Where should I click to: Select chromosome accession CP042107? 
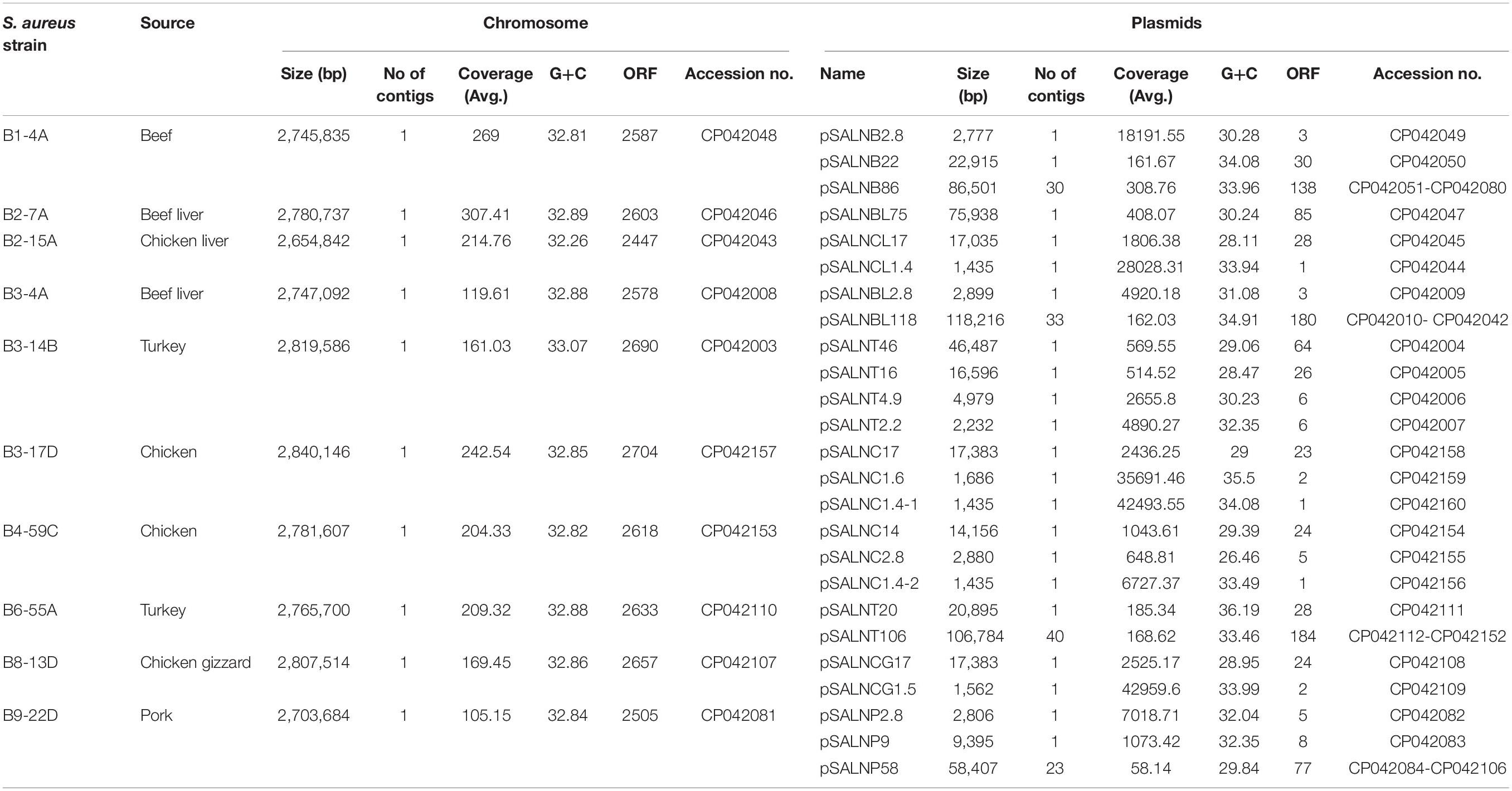(738, 662)
